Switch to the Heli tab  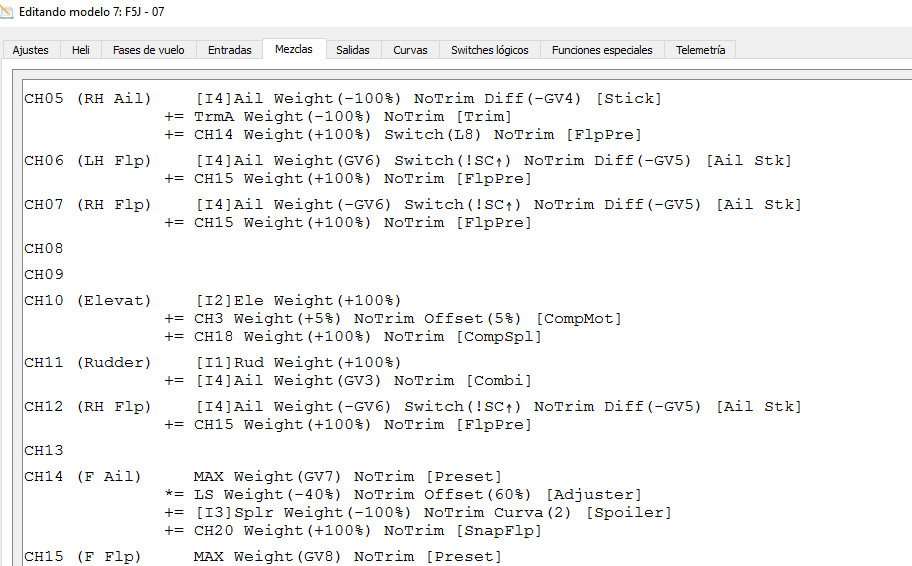point(80,50)
